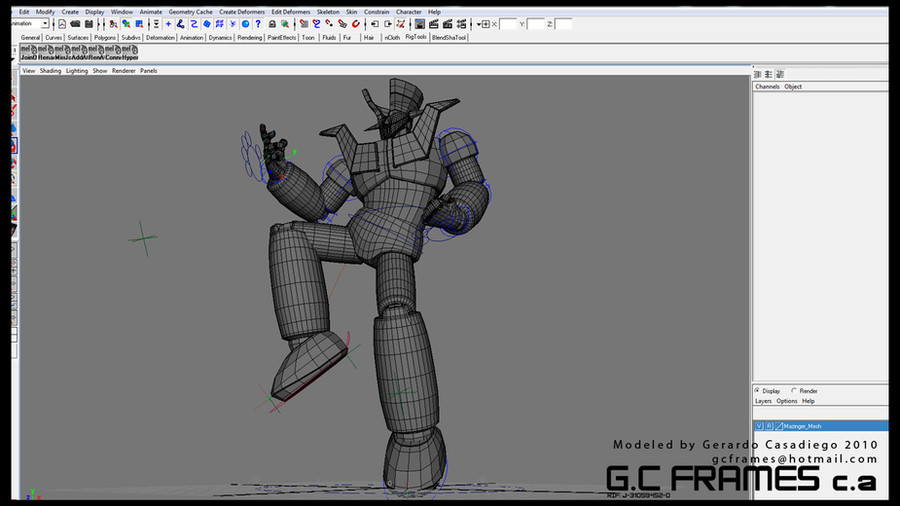Click the Conn mel shelf button

[x=113, y=52]
